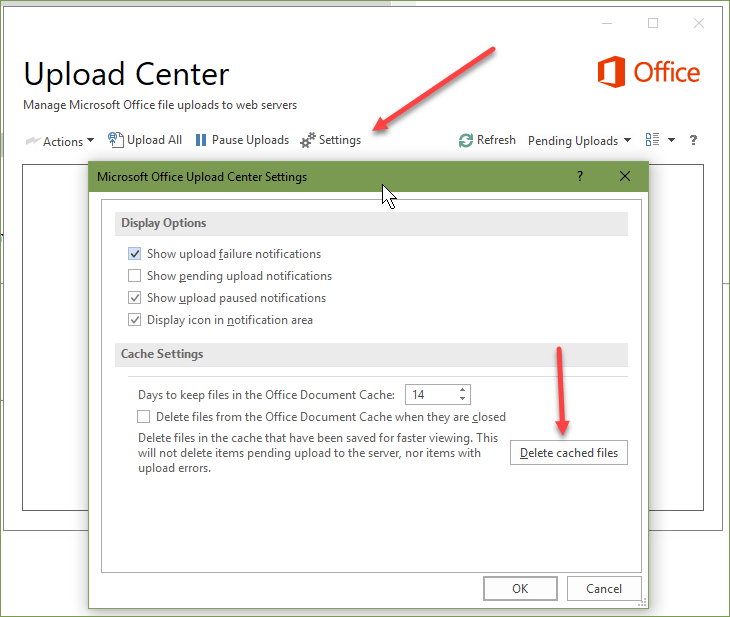Expand the view options arrow
Image resolution: width=730 pixels, height=617 pixels.
(671, 140)
